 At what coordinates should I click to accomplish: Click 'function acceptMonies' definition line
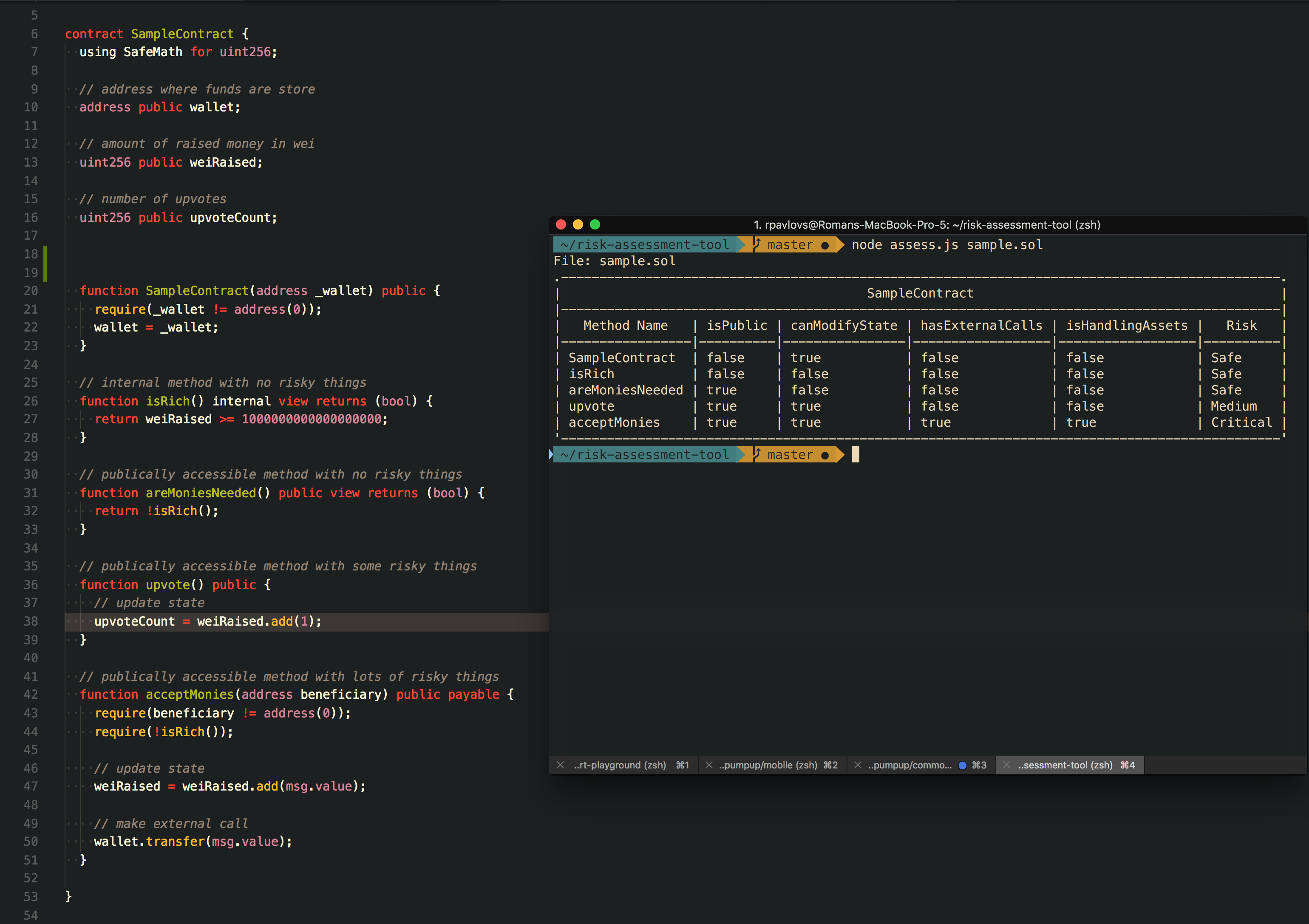tap(297, 694)
